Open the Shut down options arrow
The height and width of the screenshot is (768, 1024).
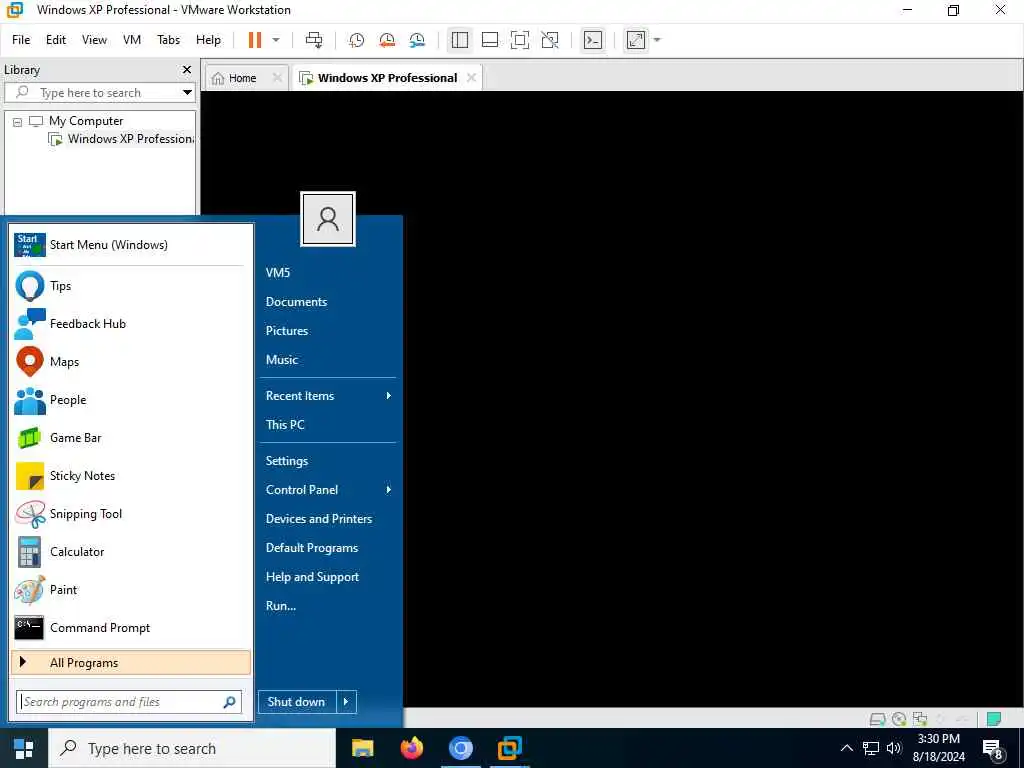pyautogui.click(x=346, y=702)
